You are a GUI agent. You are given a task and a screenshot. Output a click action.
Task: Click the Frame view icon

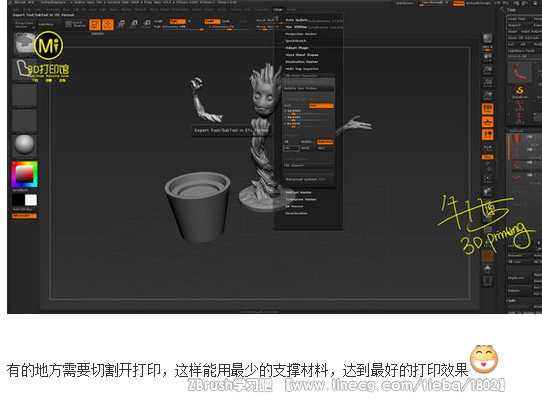[488, 179]
